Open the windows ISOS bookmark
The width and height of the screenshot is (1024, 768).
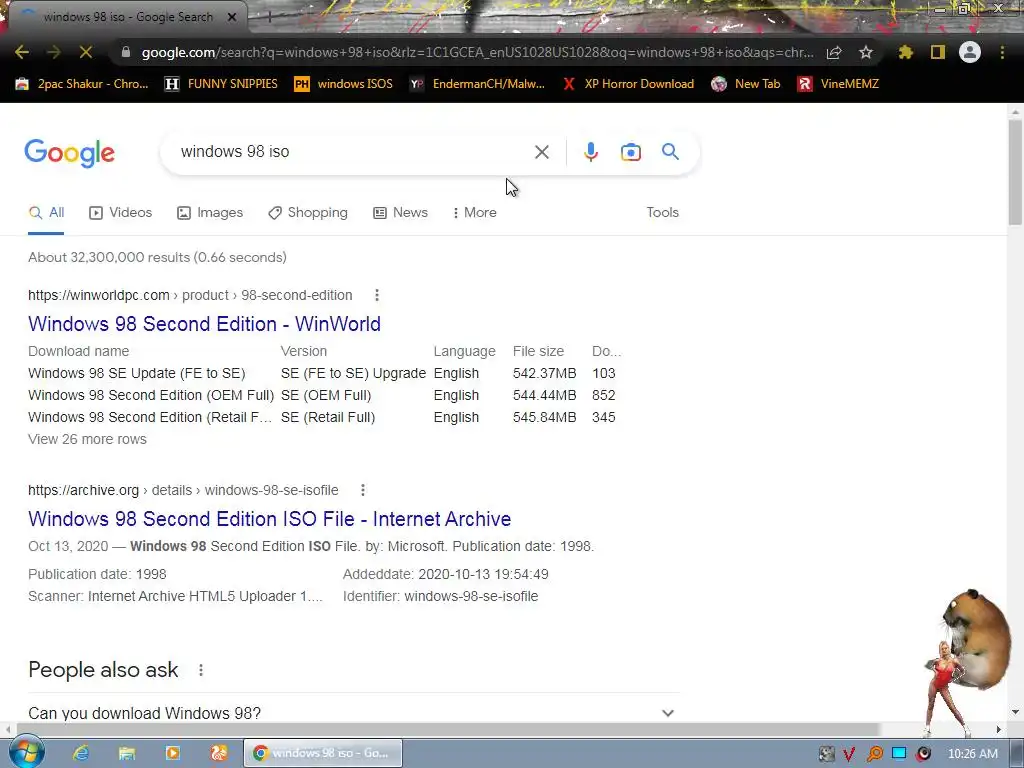coord(344,84)
